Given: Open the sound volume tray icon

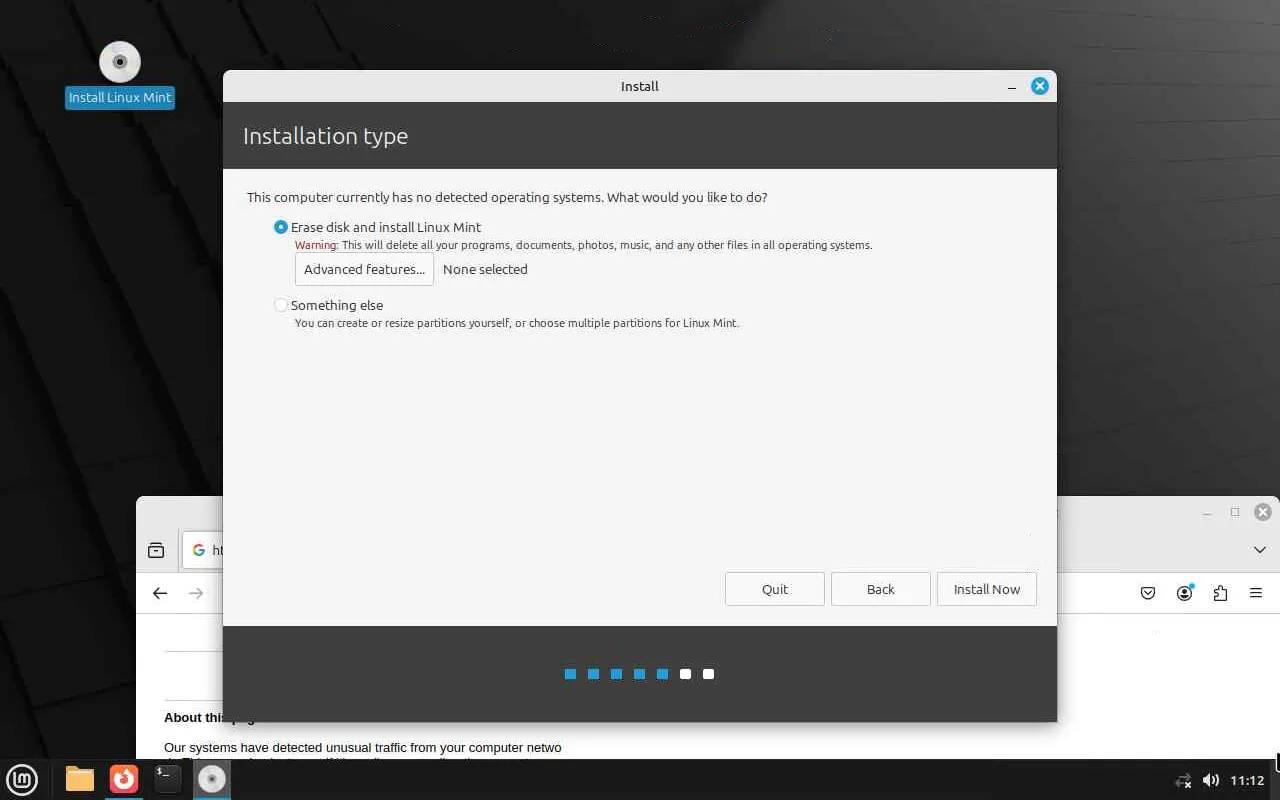Looking at the screenshot, I should click(x=1211, y=780).
